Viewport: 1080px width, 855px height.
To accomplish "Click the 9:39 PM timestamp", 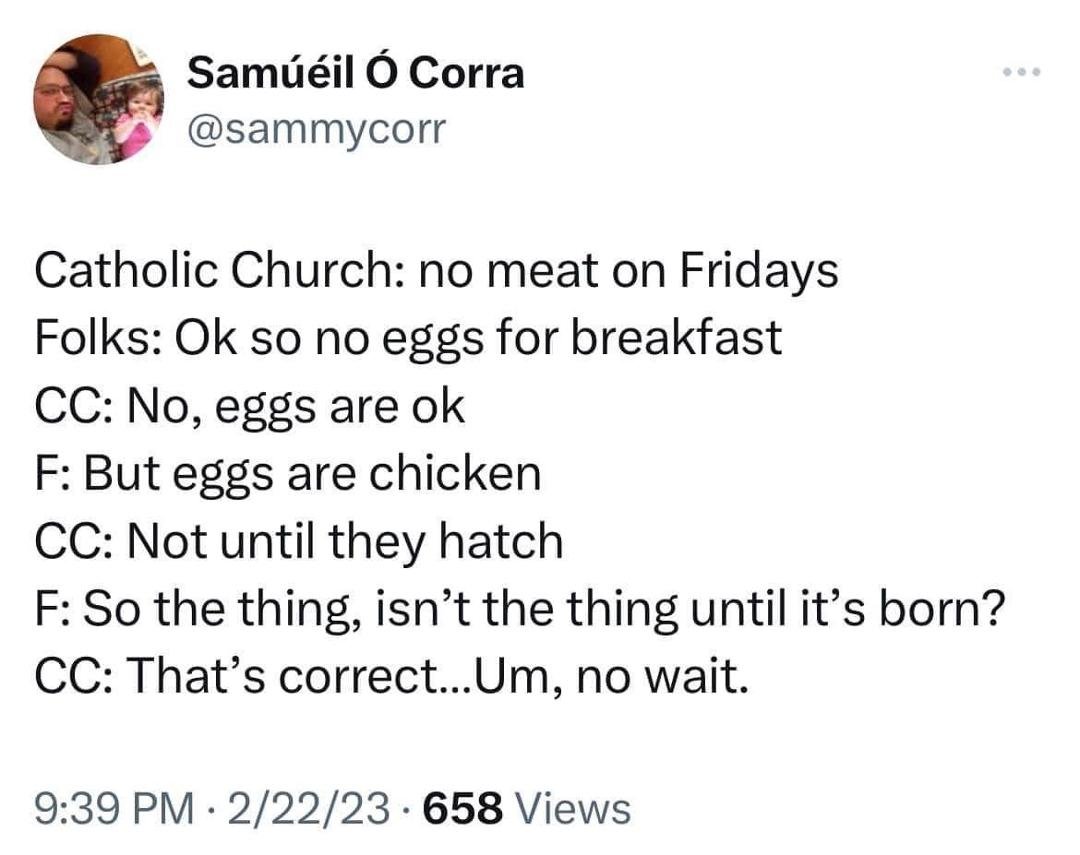I will (x=115, y=809).
